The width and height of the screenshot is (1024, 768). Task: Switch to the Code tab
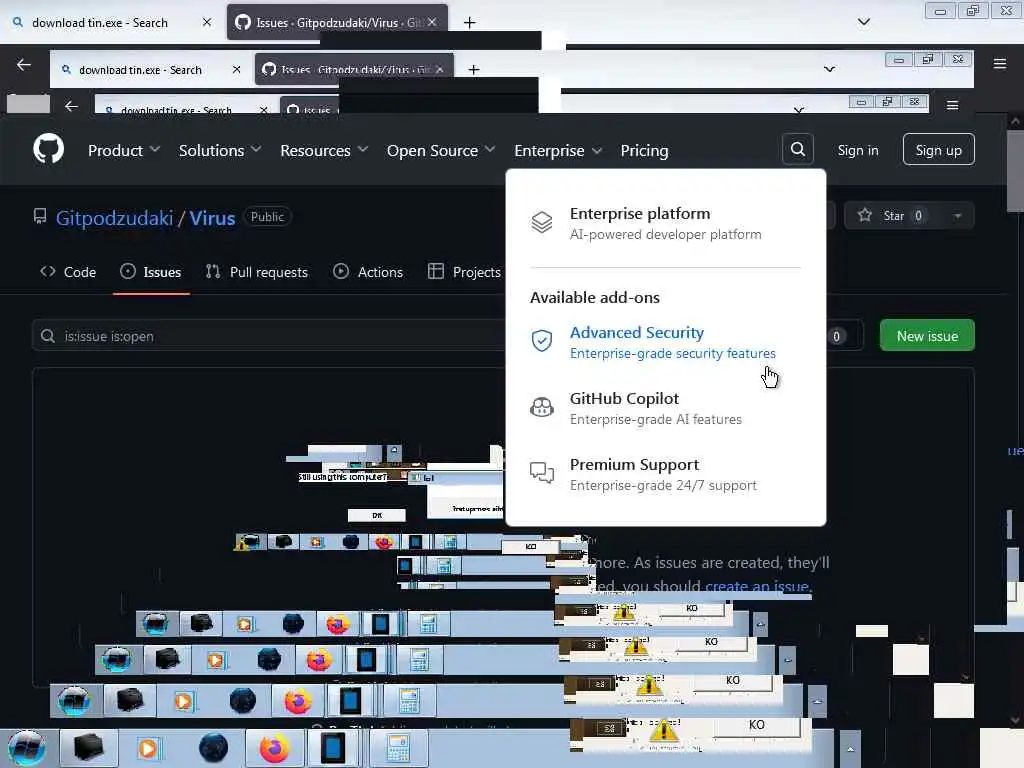point(68,272)
